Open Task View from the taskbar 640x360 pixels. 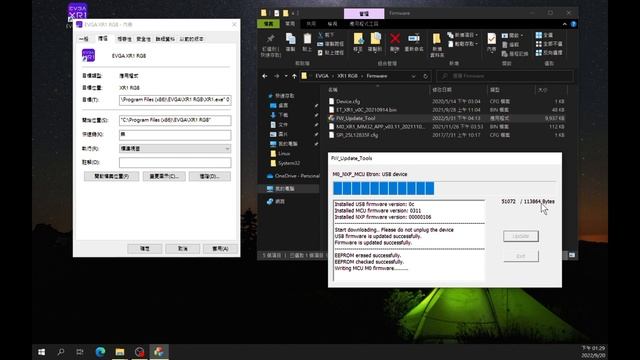[80, 351]
